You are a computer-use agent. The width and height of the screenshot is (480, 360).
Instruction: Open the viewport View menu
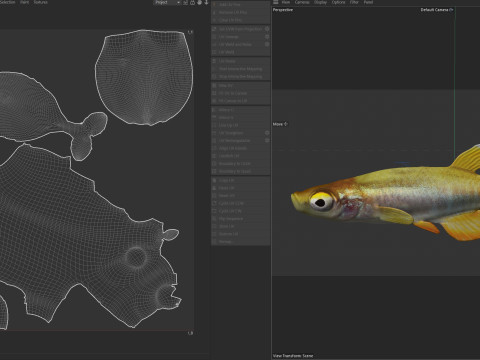286,2
